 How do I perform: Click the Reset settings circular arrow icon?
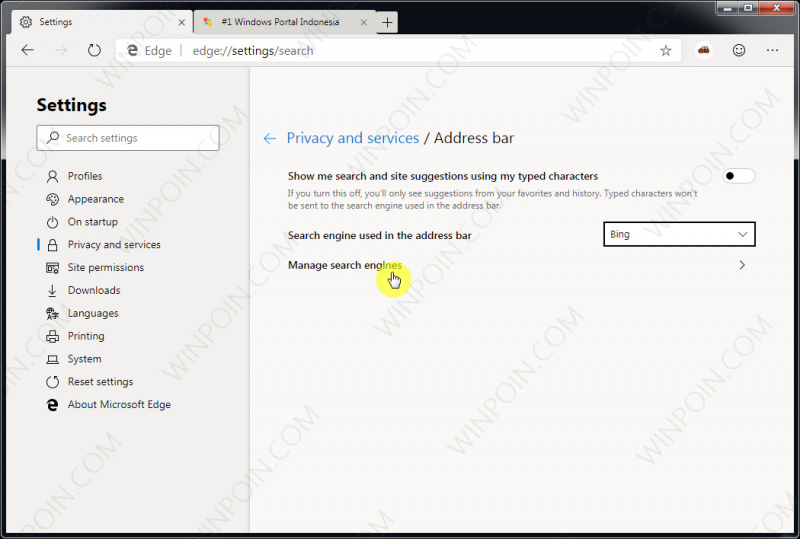[x=52, y=382]
